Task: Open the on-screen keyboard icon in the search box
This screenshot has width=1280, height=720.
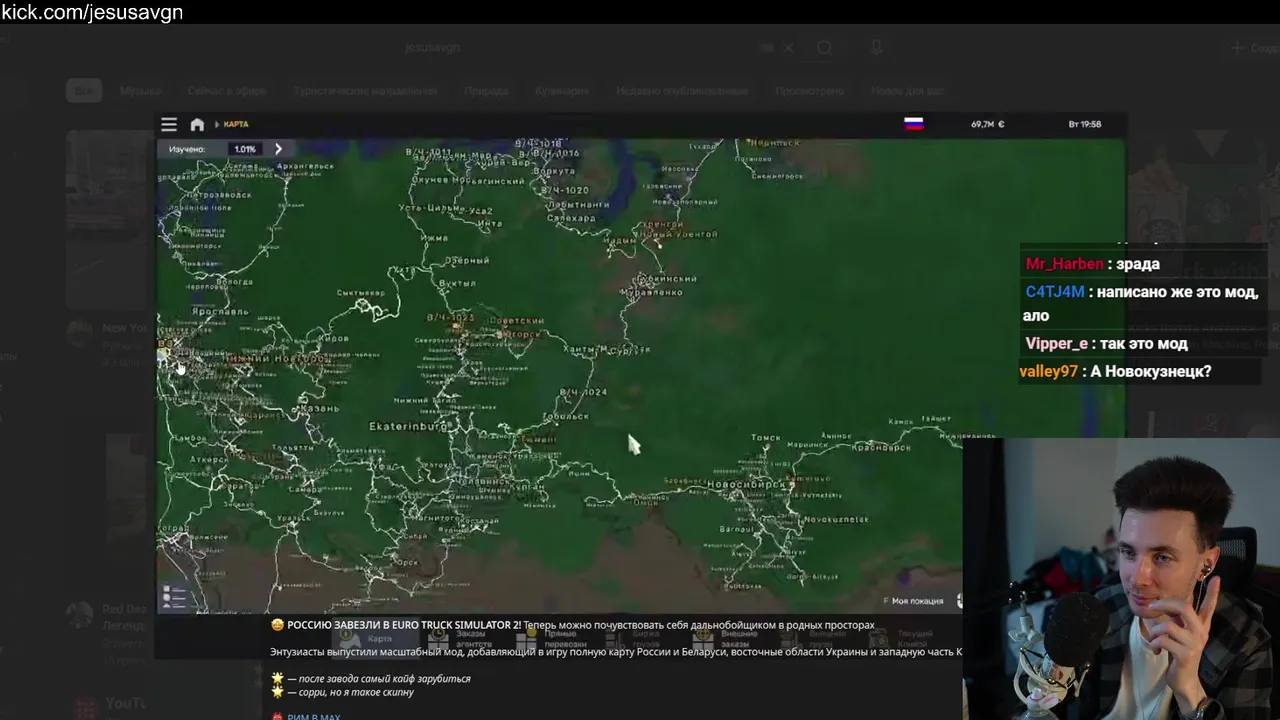Action: tap(767, 47)
